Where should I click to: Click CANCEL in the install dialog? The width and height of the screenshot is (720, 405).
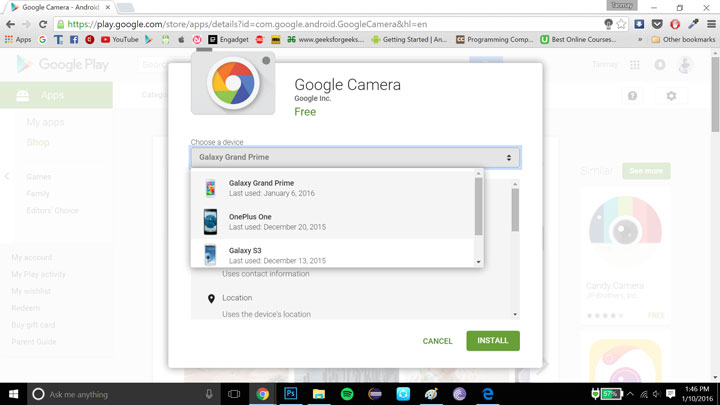click(437, 341)
